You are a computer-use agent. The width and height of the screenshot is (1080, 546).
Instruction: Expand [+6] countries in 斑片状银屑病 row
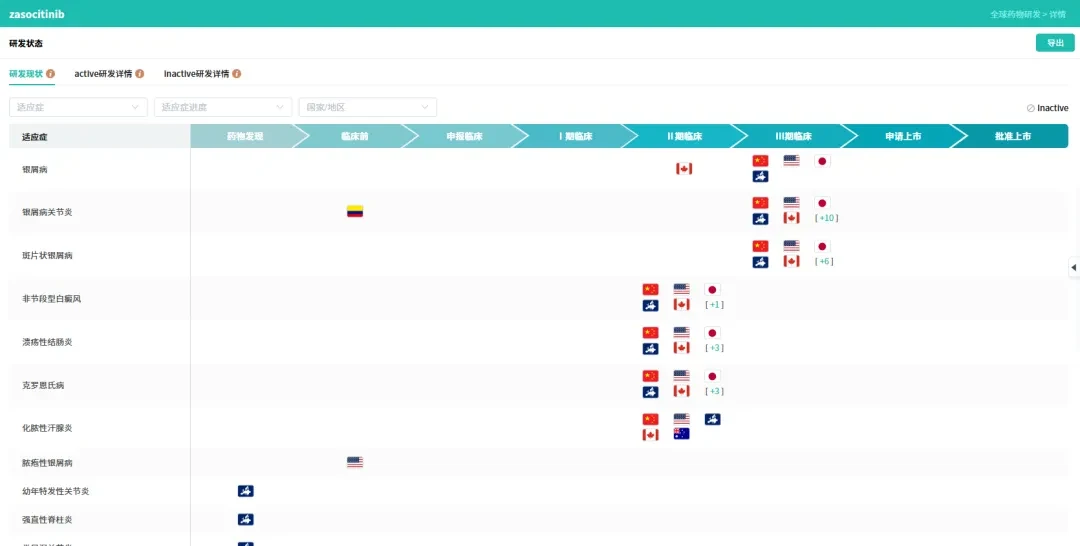click(x=824, y=262)
